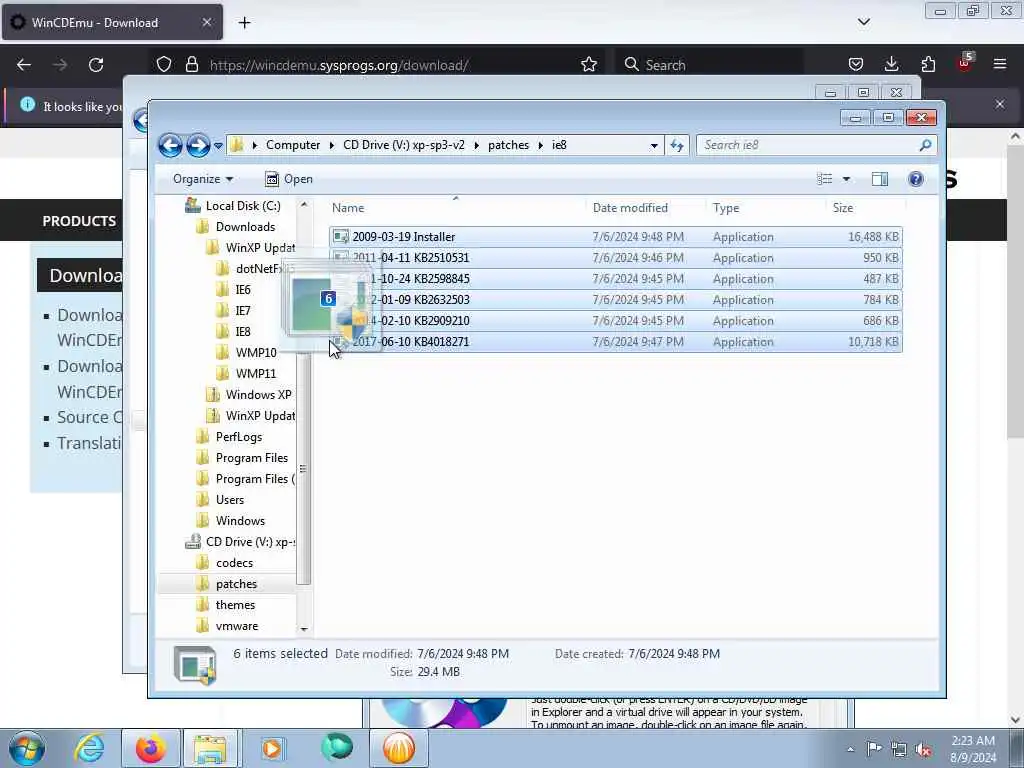Open Firefox Downloads panel icon
This screenshot has height=768, width=1024.
click(x=891, y=64)
